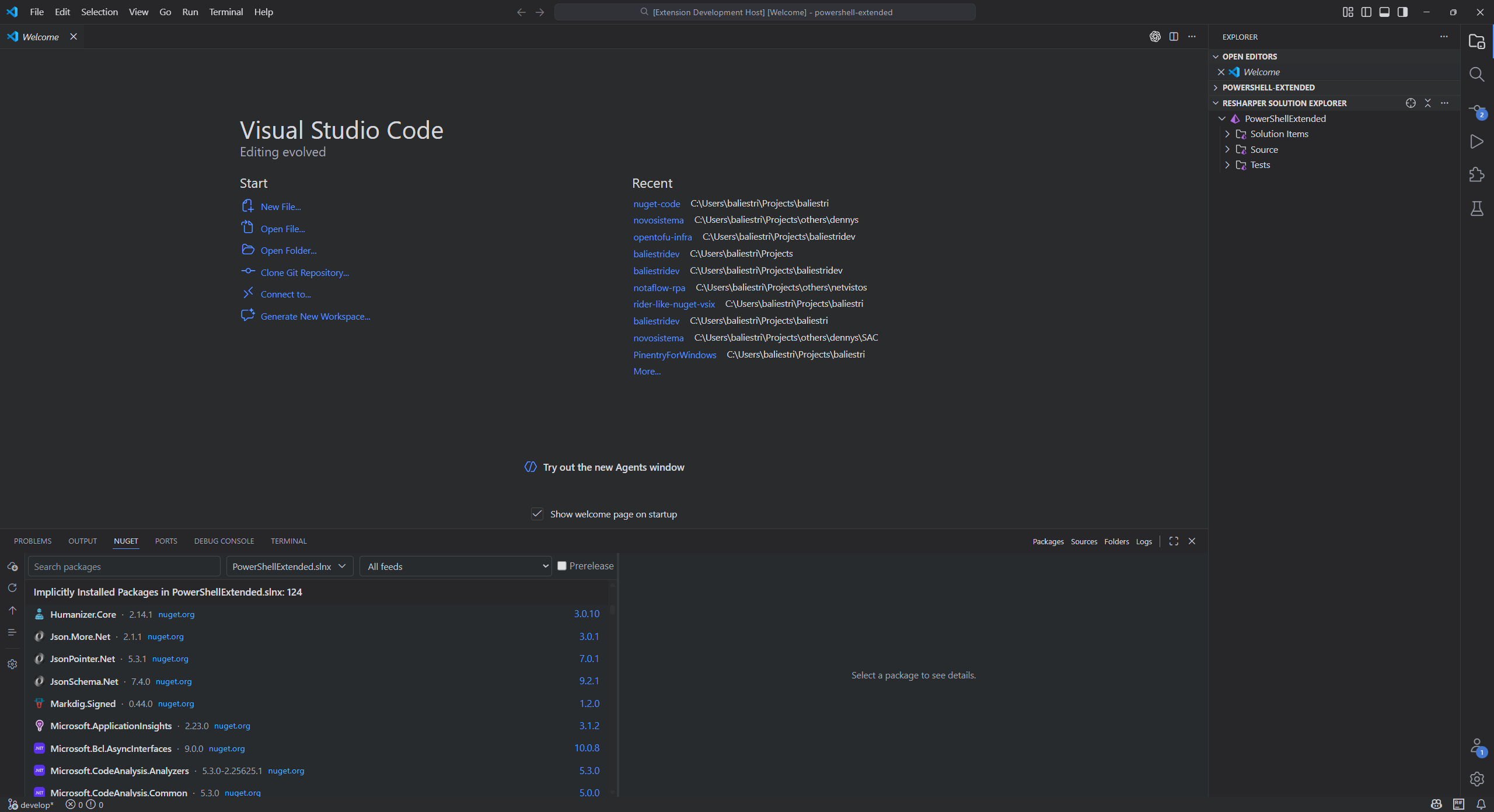Uncheck Show welcome page on startup
Viewport: 1494px width, 812px height.
click(537, 514)
